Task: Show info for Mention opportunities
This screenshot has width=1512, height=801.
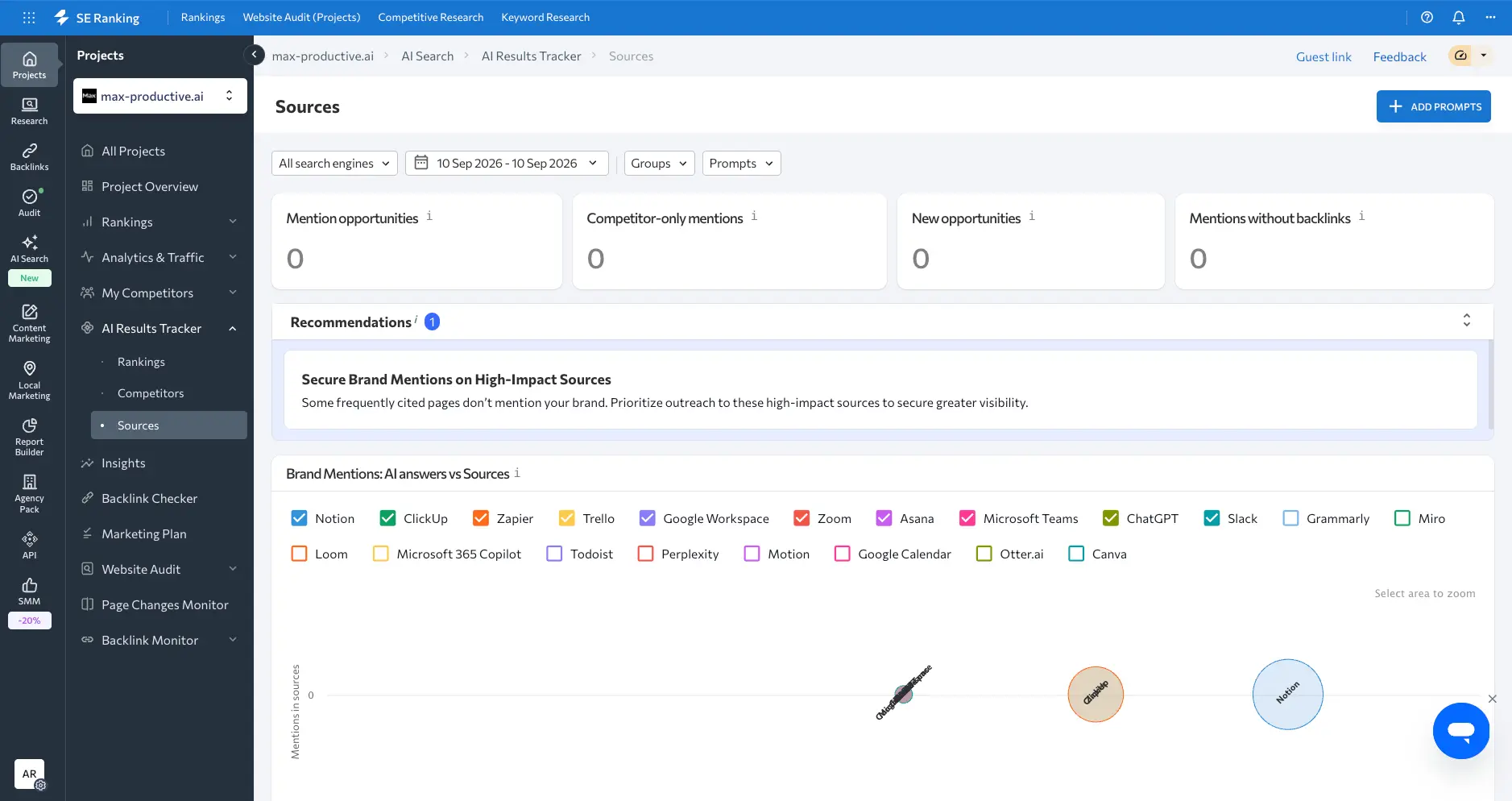Action: (x=429, y=216)
